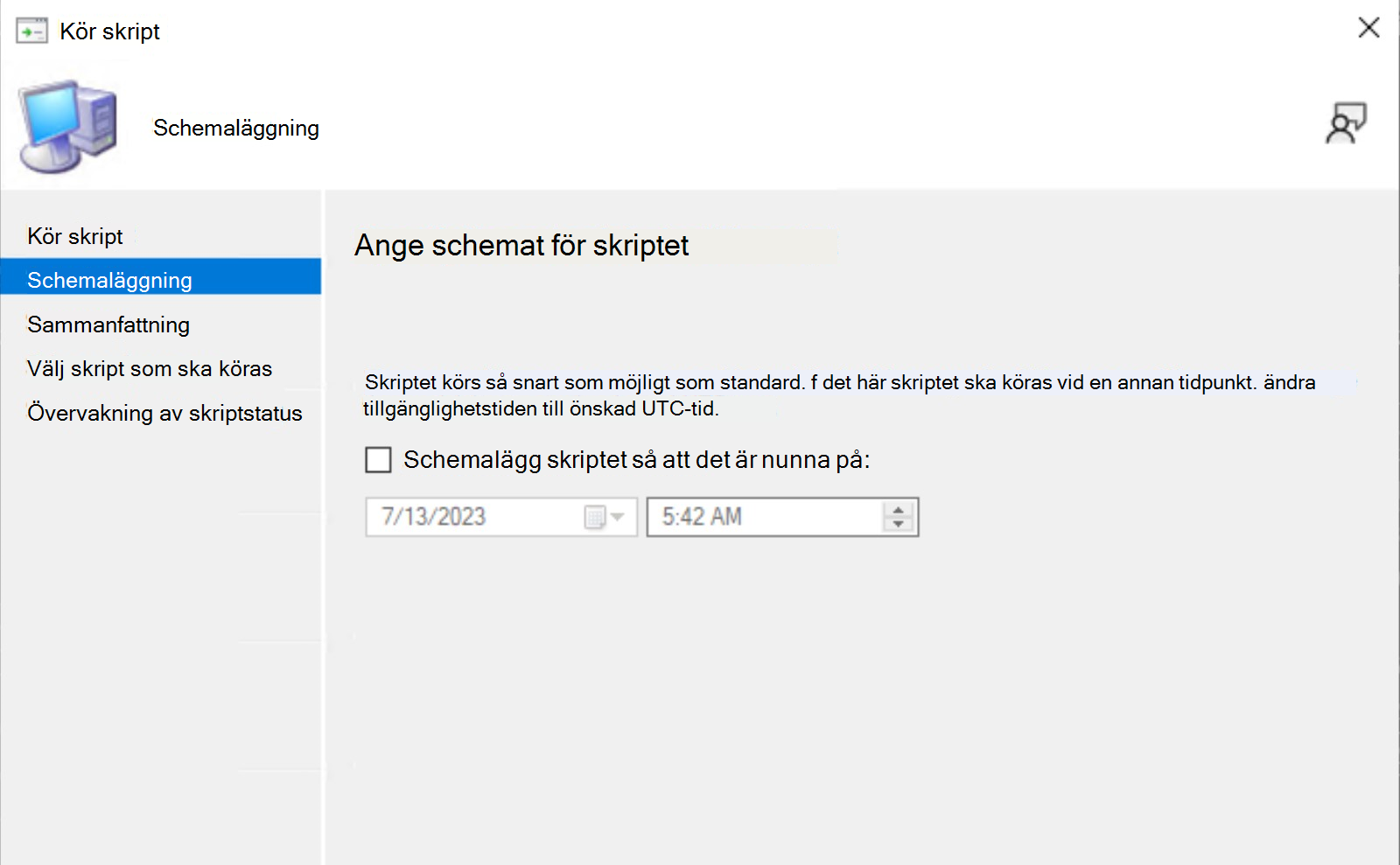The height and width of the screenshot is (865, 1400).
Task: Click the Ange schemat för skriptet heading
Action: coord(521,246)
